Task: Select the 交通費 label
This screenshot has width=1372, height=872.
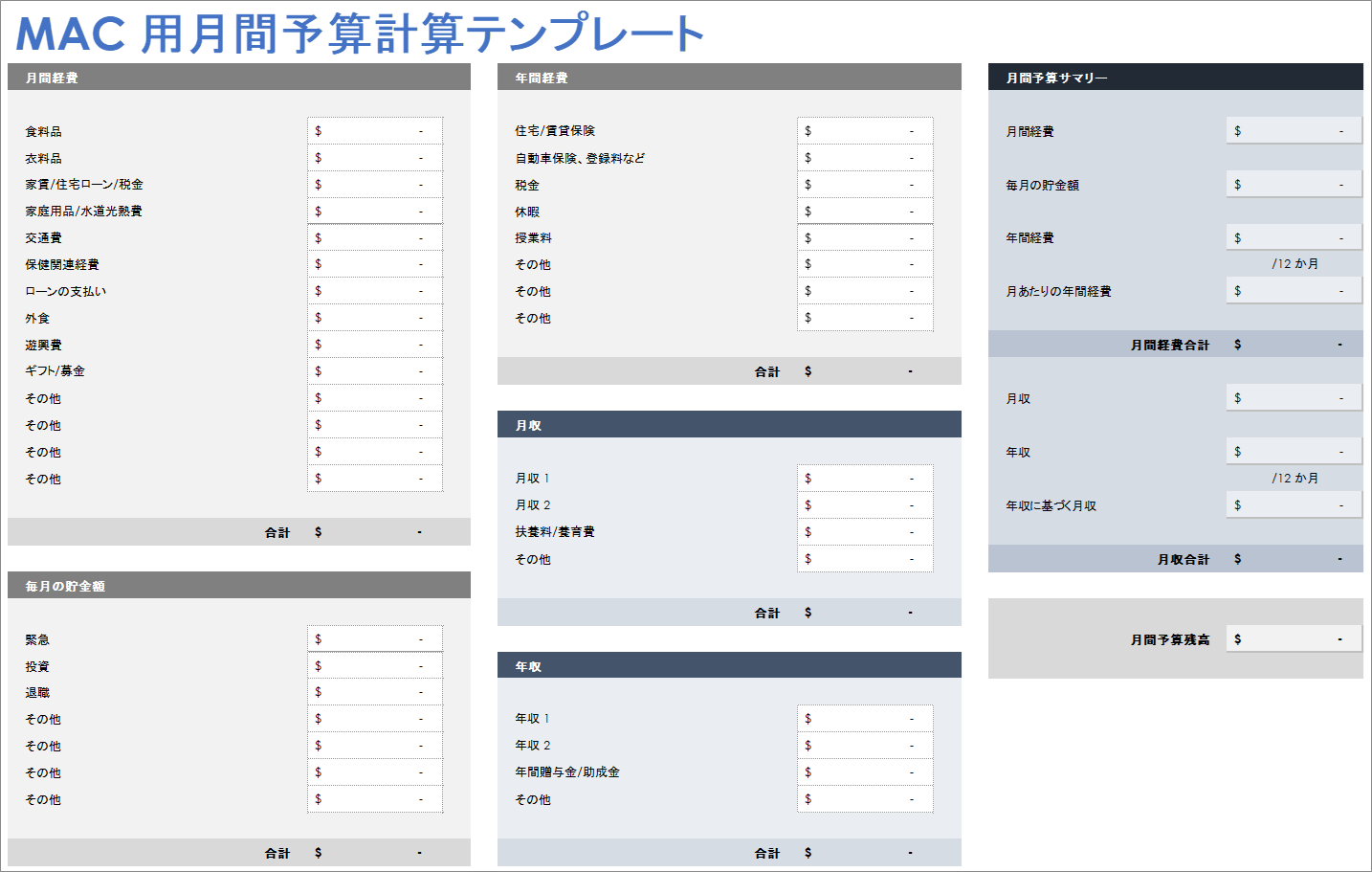Action: pos(43,238)
